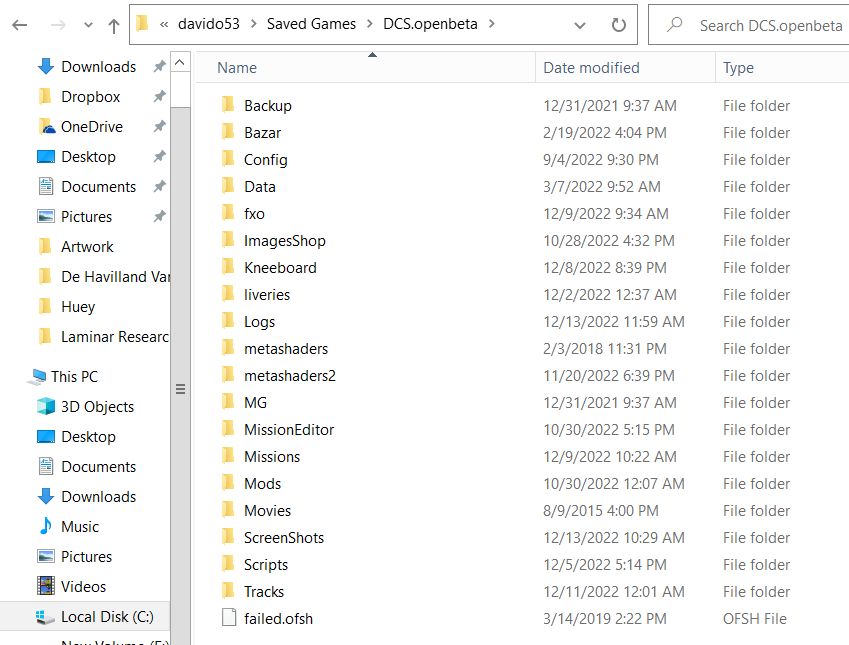Open pinned Desktop in Quick access
Screen dimensions: 849x645
[x=88, y=157]
